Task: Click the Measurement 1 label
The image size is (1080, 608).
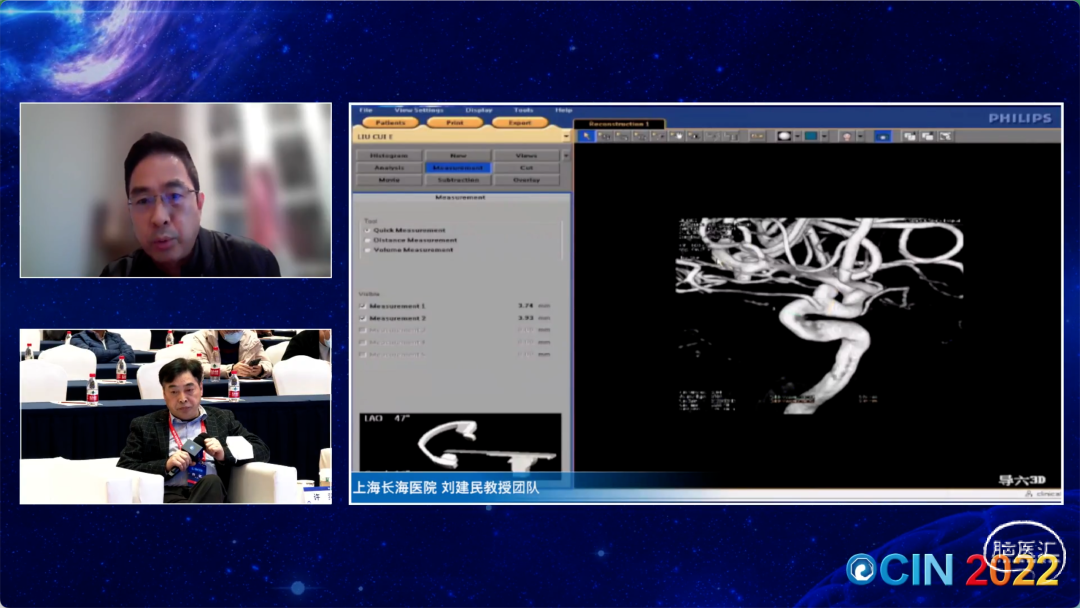Action: [x=397, y=306]
